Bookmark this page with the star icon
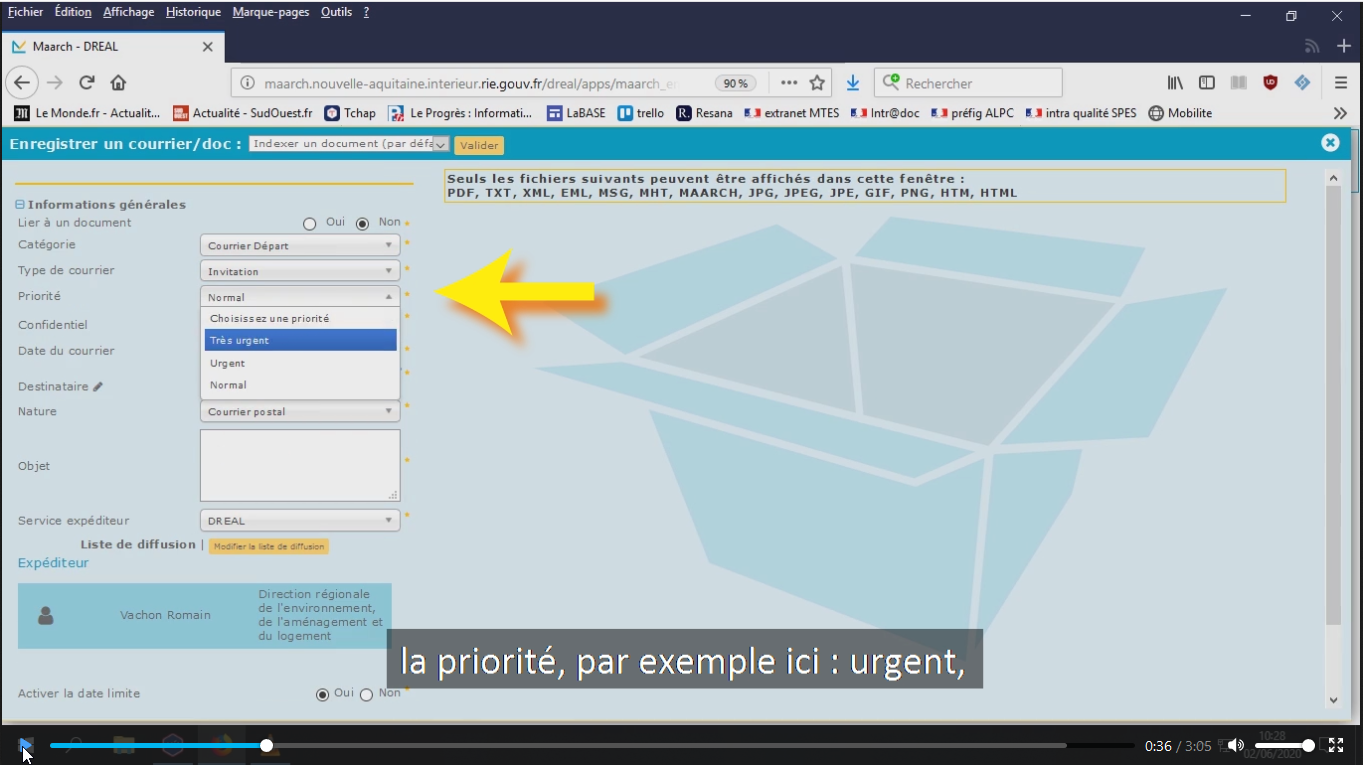The width and height of the screenshot is (1363, 765). (817, 83)
